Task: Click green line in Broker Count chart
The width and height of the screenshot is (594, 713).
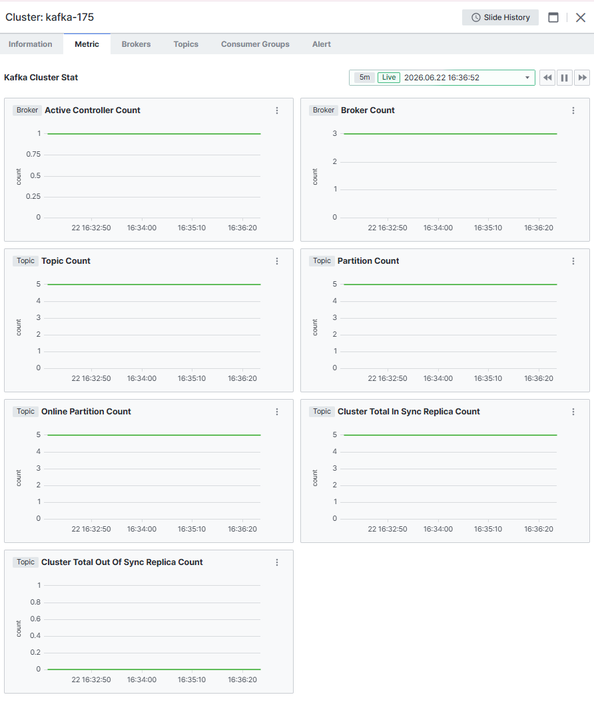Action: coord(450,134)
